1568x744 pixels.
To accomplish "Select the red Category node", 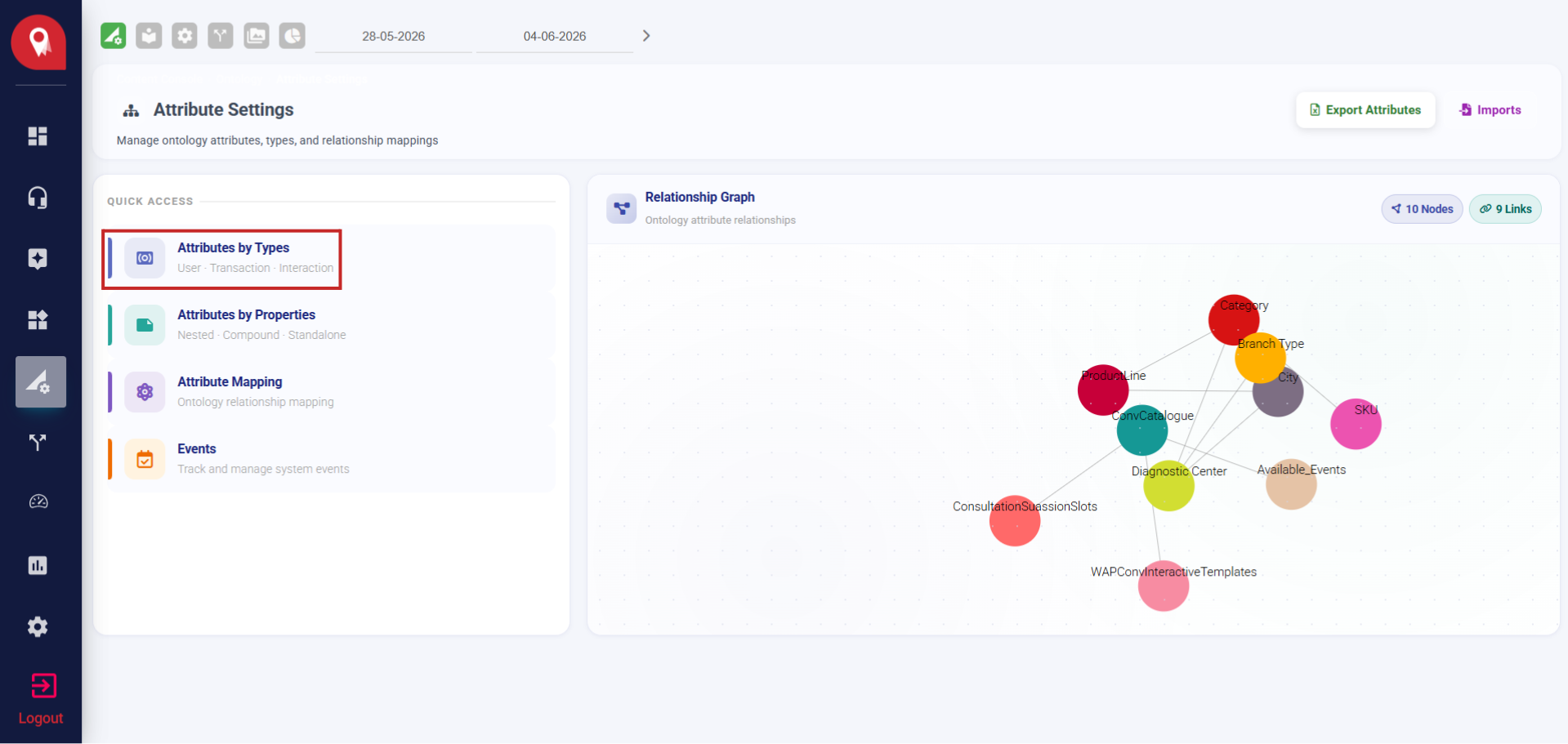I will tap(1234, 320).
